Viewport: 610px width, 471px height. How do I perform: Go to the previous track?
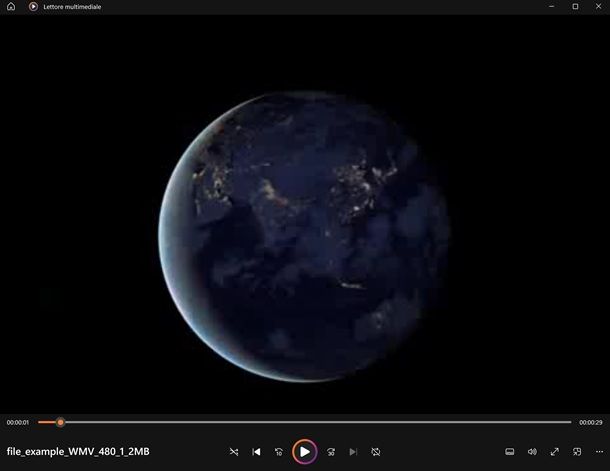pyautogui.click(x=257, y=452)
